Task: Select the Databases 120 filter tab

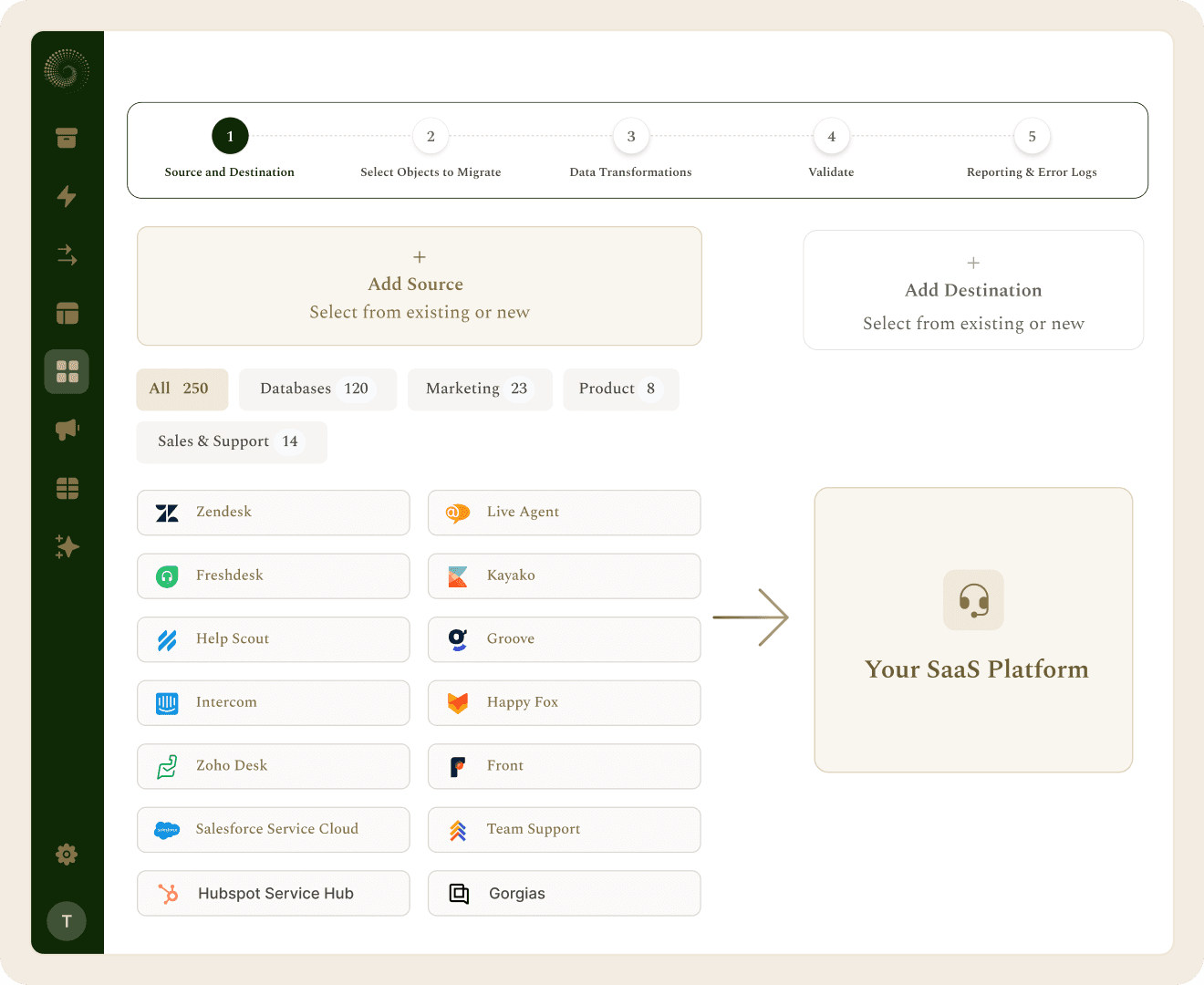Action: point(317,389)
